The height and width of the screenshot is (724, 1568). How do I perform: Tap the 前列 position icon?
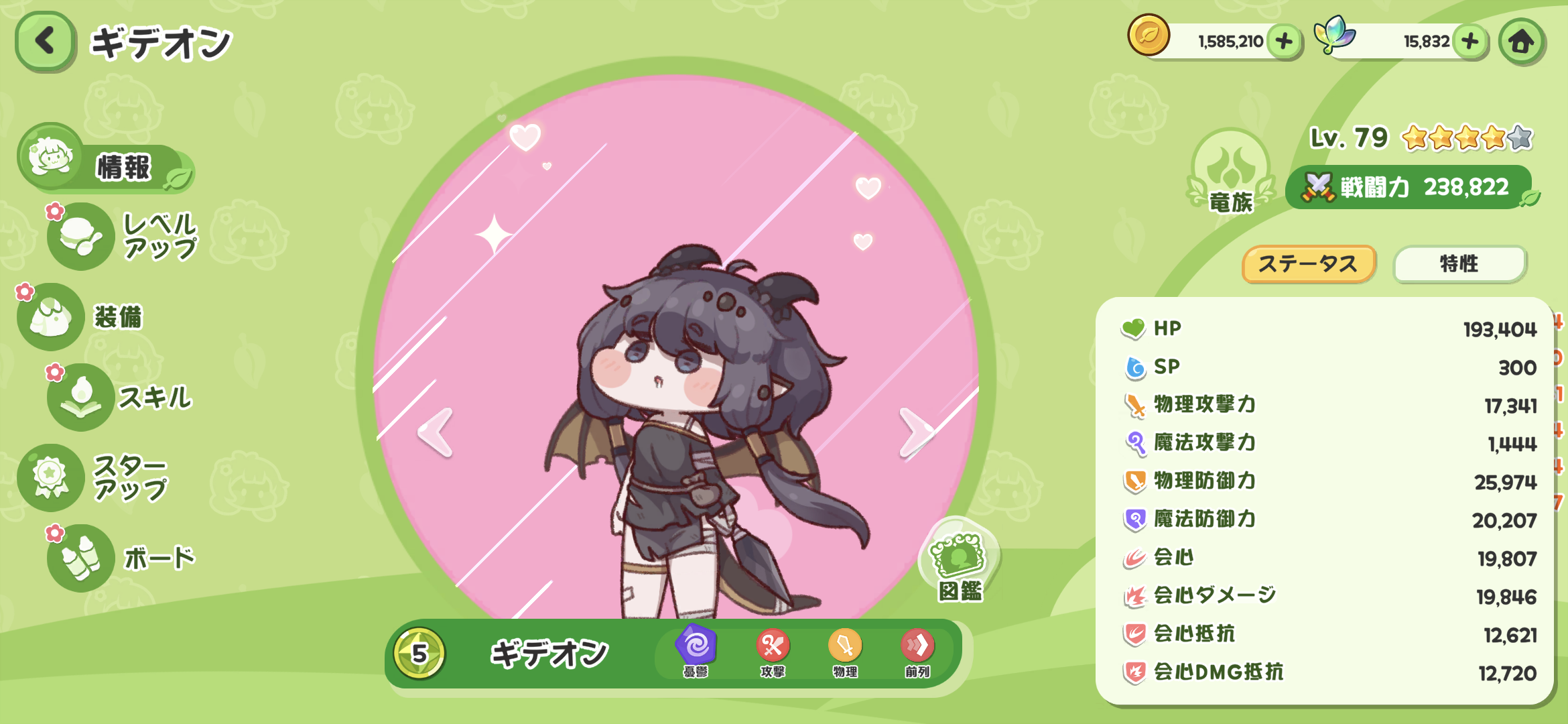point(917,653)
